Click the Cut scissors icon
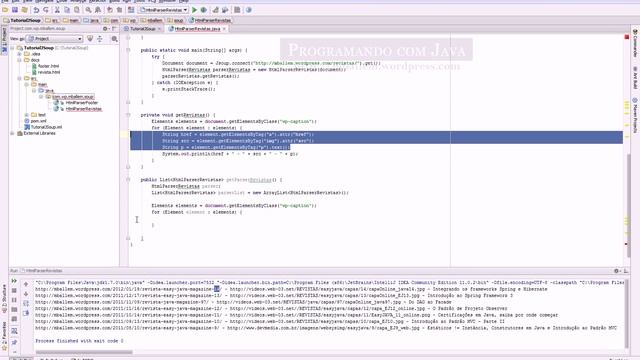Screen dimensions: 640x360 57,10
